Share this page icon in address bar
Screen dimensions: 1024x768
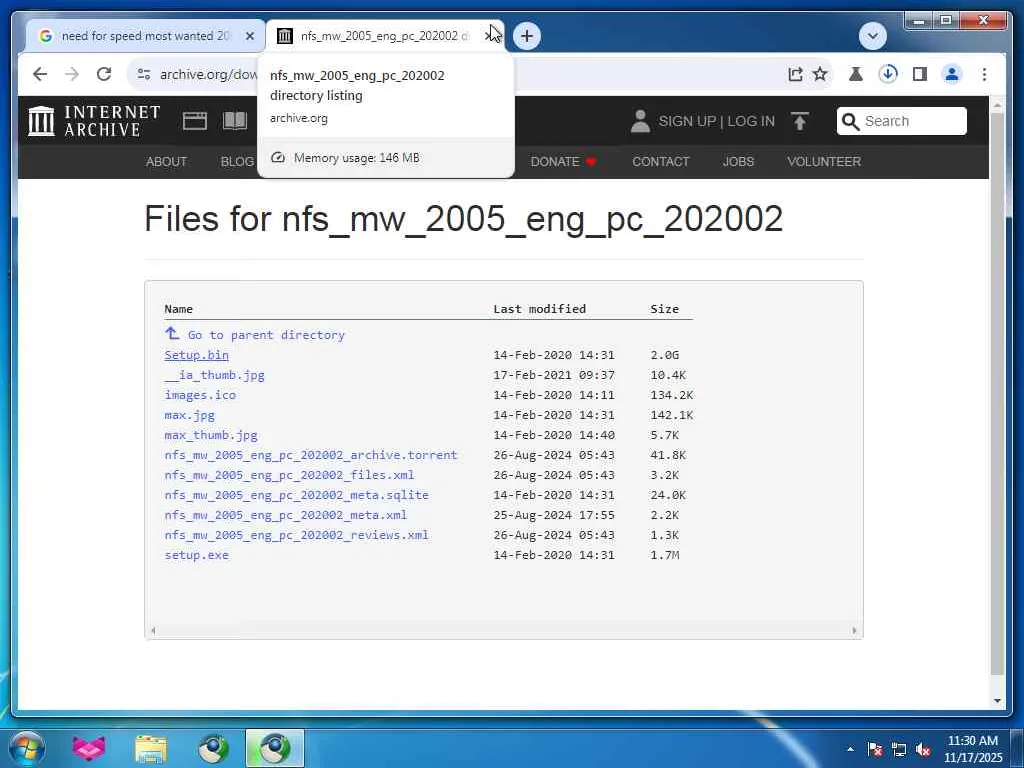coord(795,74)
